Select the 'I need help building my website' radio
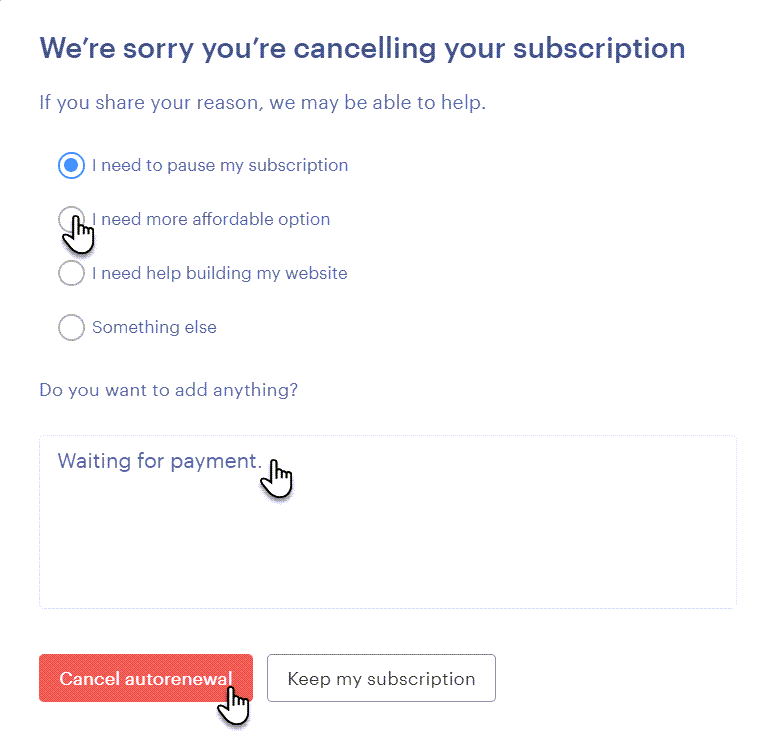This screenshot has height=732, width=777. point(71,273)
